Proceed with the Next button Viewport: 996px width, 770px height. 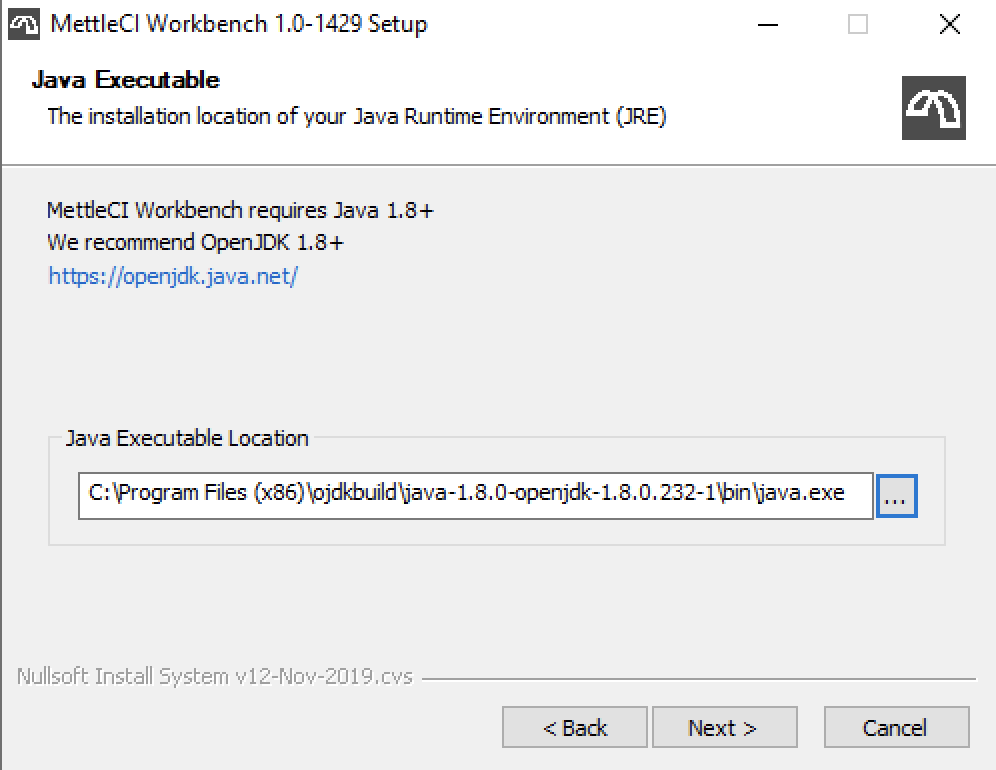tap(725, 727)
